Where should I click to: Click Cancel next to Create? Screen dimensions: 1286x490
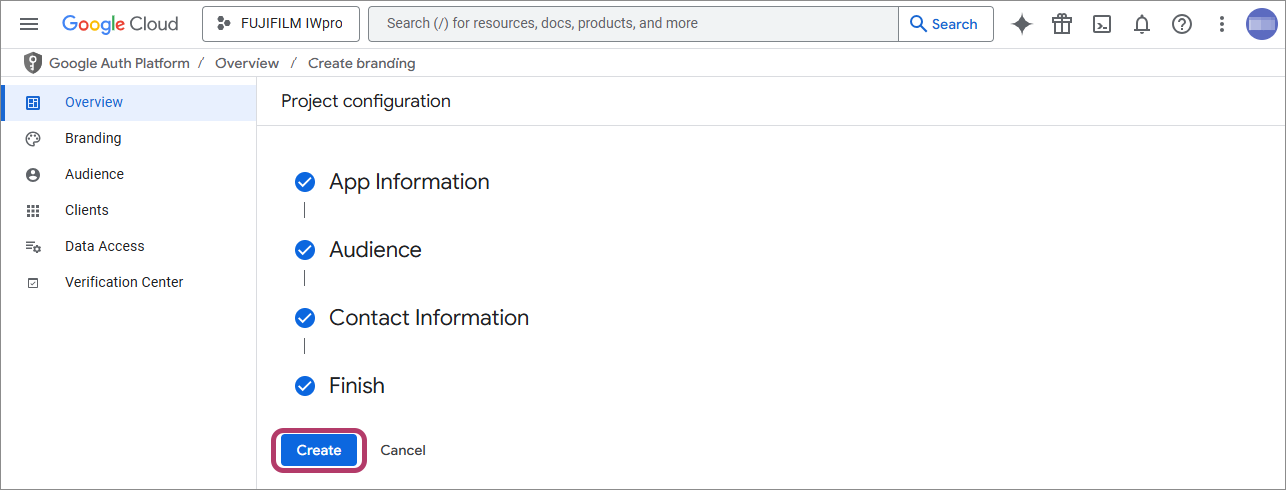point(403,450)
